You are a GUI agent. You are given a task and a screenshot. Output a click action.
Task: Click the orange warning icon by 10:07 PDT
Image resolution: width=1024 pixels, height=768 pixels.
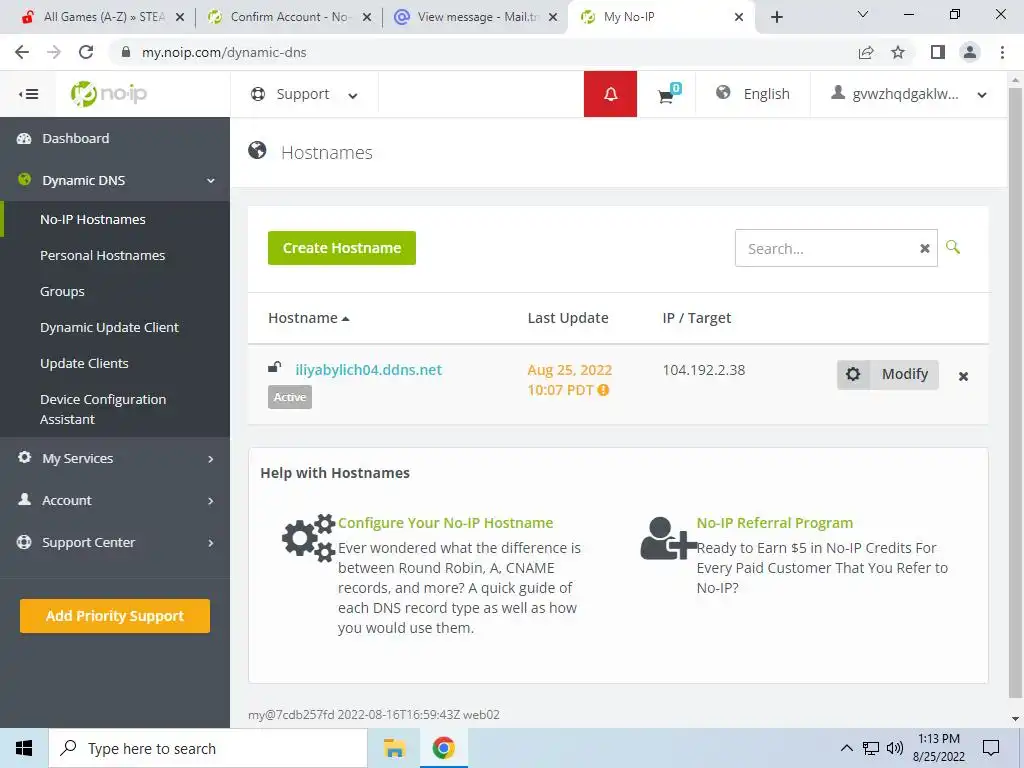point(603,390)
